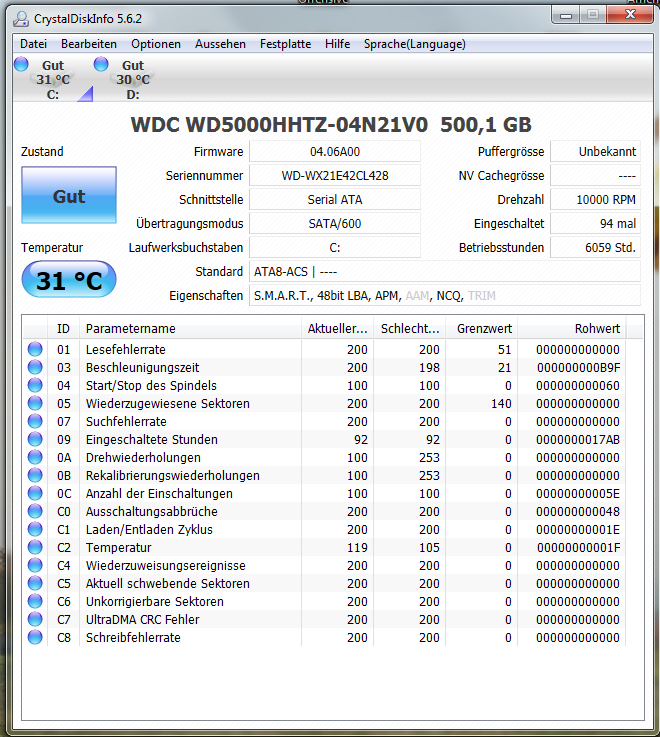660x737 pixels.
Task: Click the NV Cachegrösse value field
Action: pos(595,176)
